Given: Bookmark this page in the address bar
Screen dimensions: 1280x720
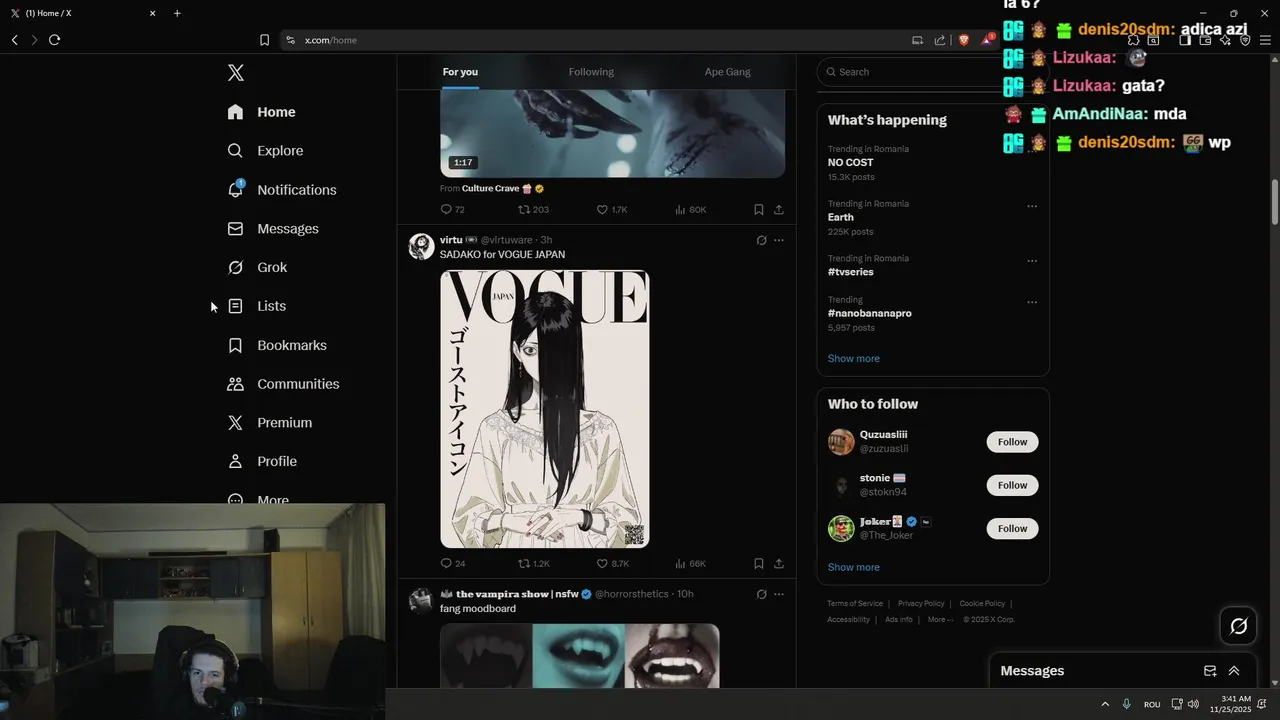Looking at the screenshot, I should (x=264, y=40).
